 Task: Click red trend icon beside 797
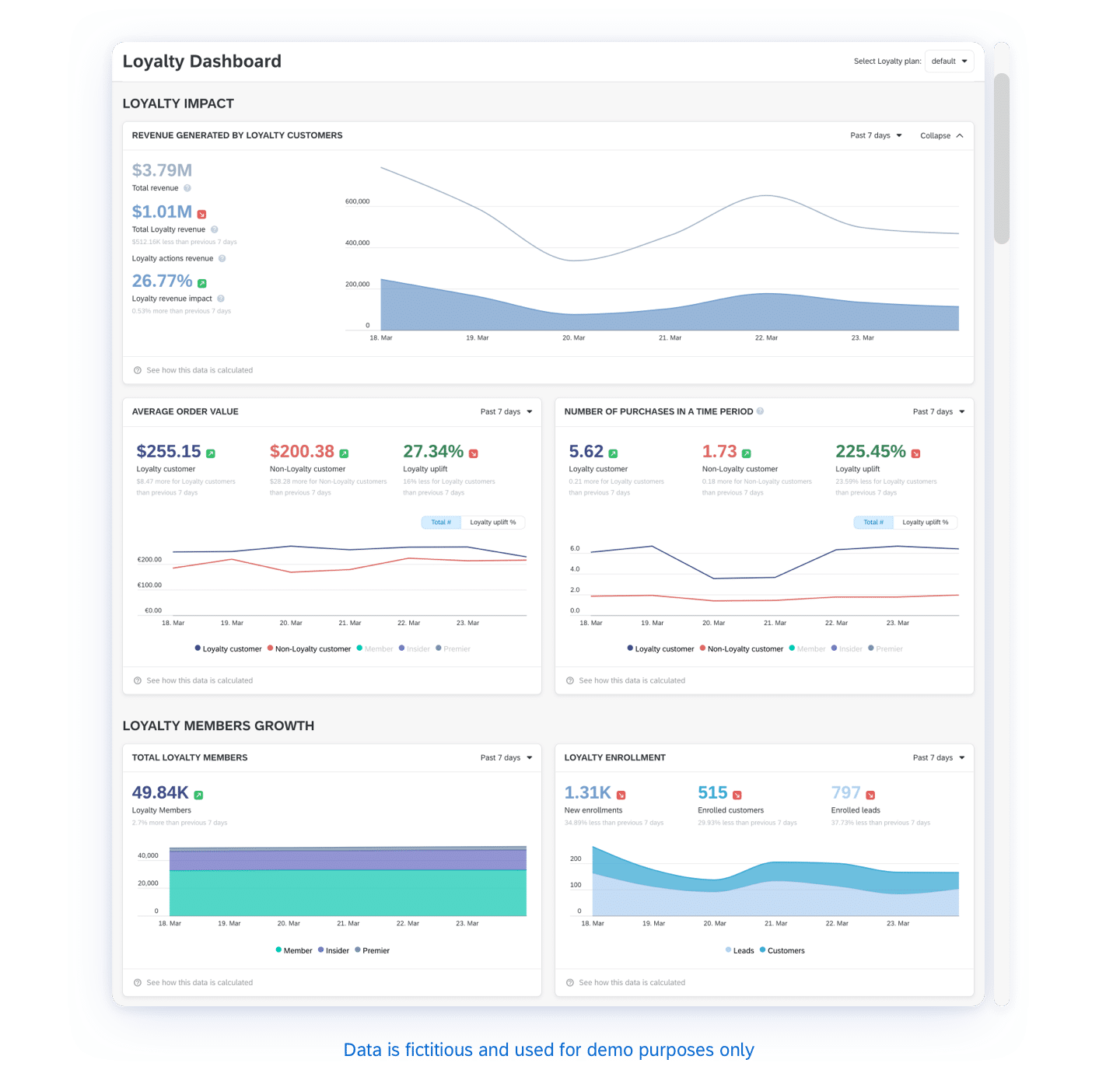[870, 795]
